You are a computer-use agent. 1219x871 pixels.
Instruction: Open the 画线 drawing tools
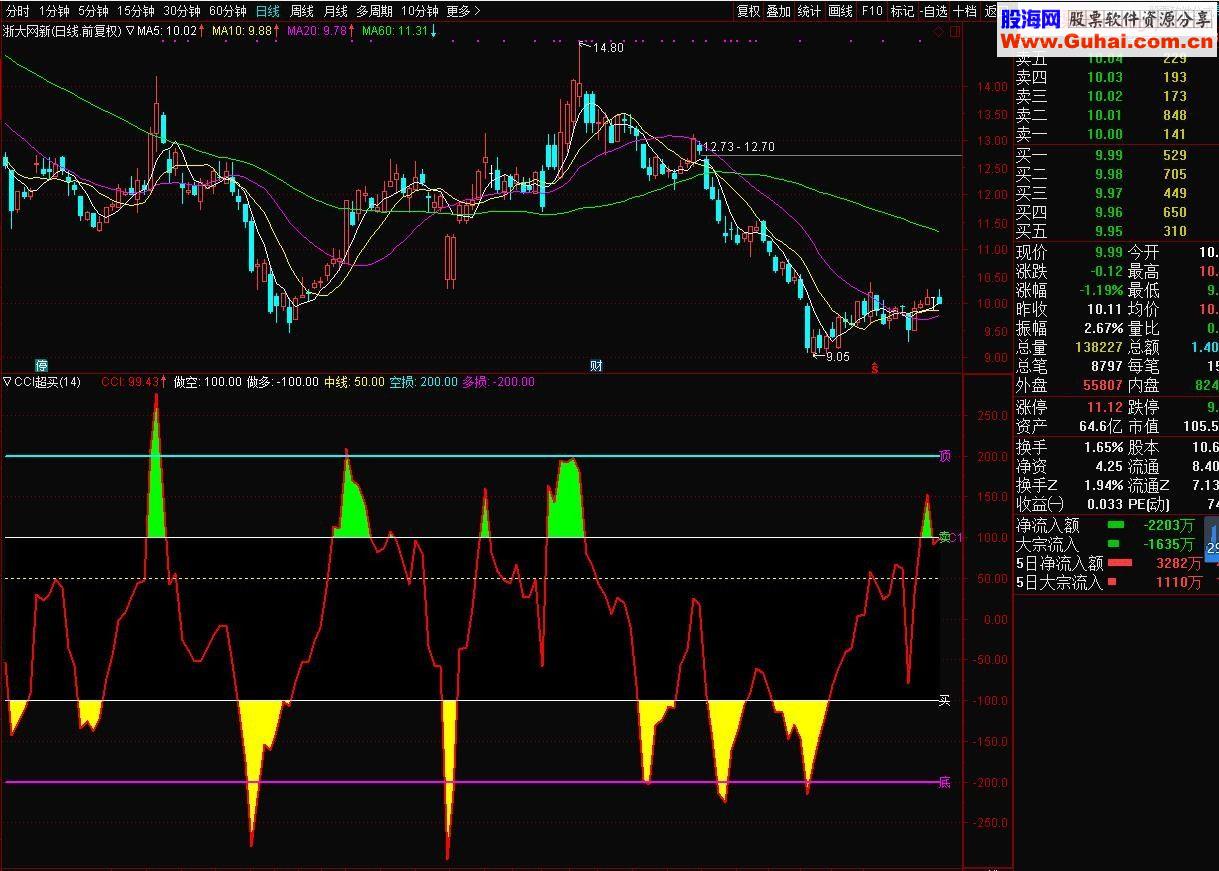[840, 11]
